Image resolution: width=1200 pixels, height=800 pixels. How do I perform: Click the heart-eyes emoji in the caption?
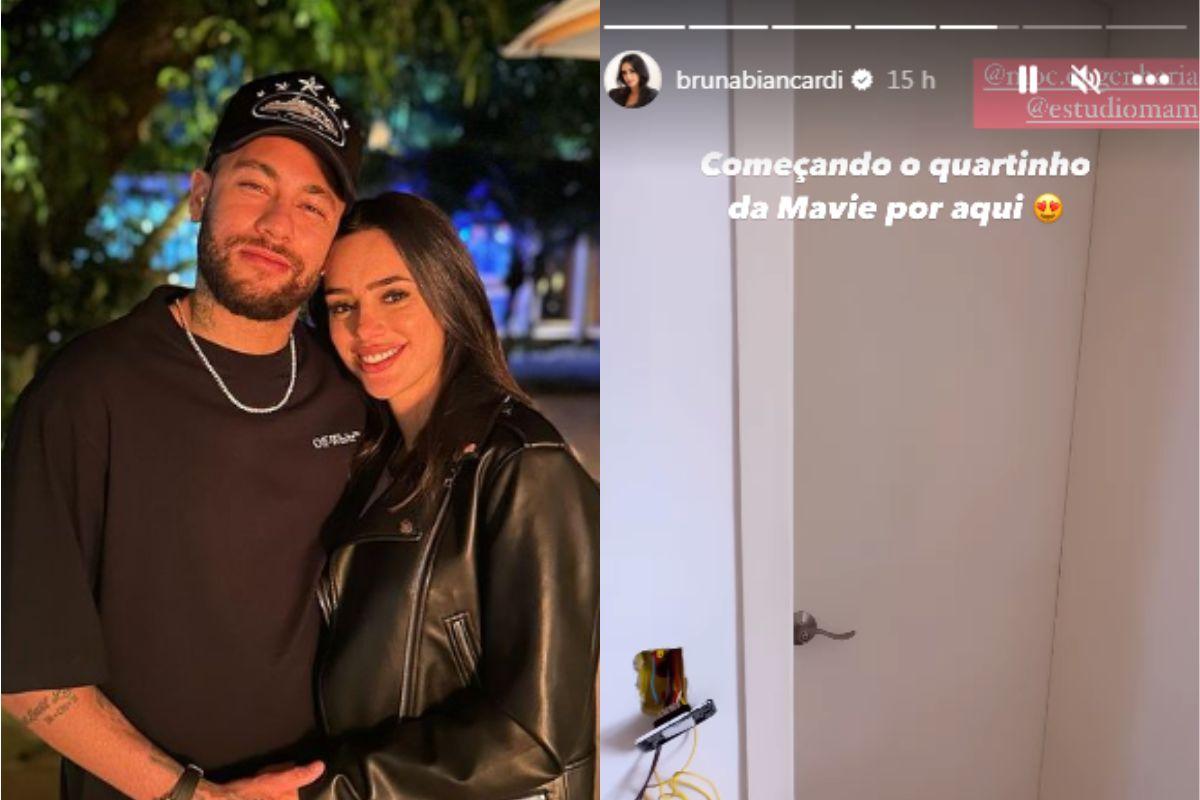tap(1048, 209)
